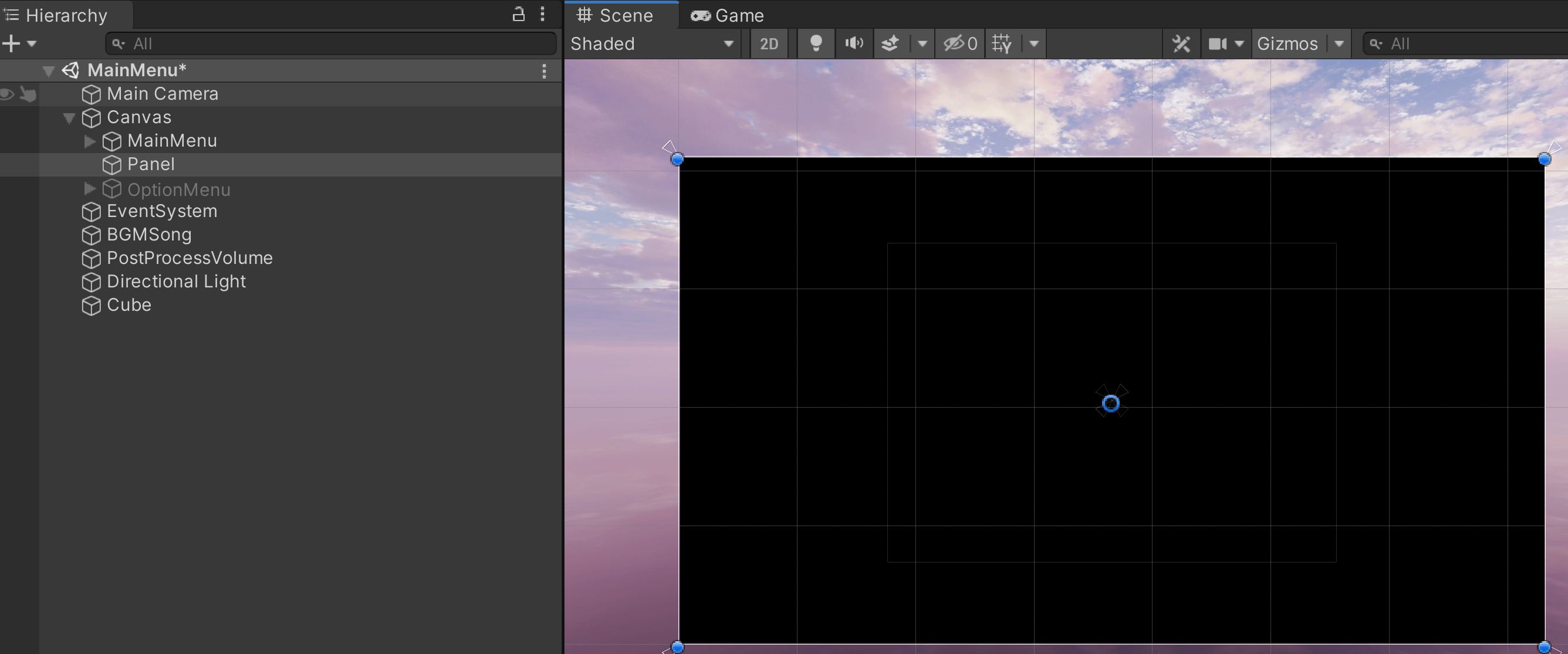This screenshot has width=1568, height=654.
Task: Focus the Scene view search field
Action: click(1465, 44)
